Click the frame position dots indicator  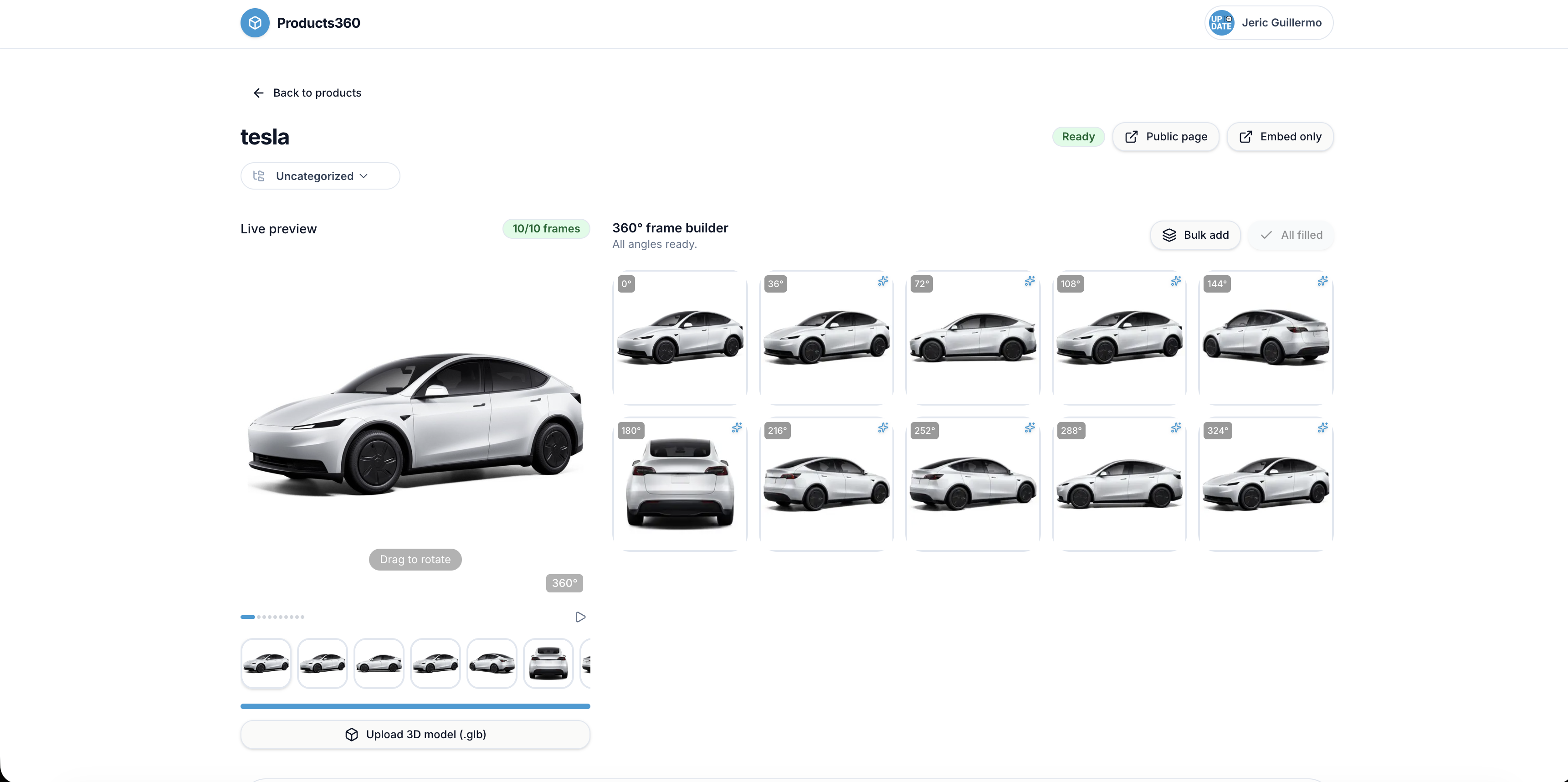tap(272, 617)
